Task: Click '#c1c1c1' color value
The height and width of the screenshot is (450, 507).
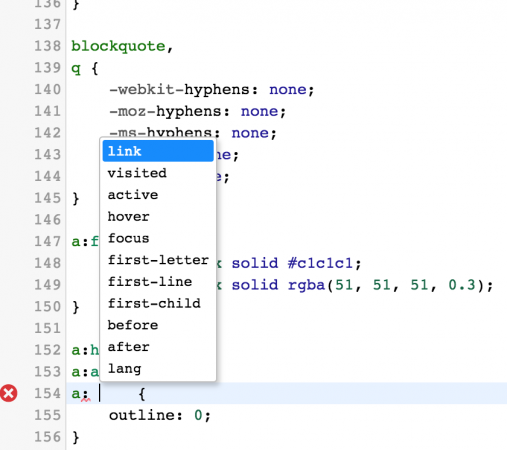Action: coord(320,263)
